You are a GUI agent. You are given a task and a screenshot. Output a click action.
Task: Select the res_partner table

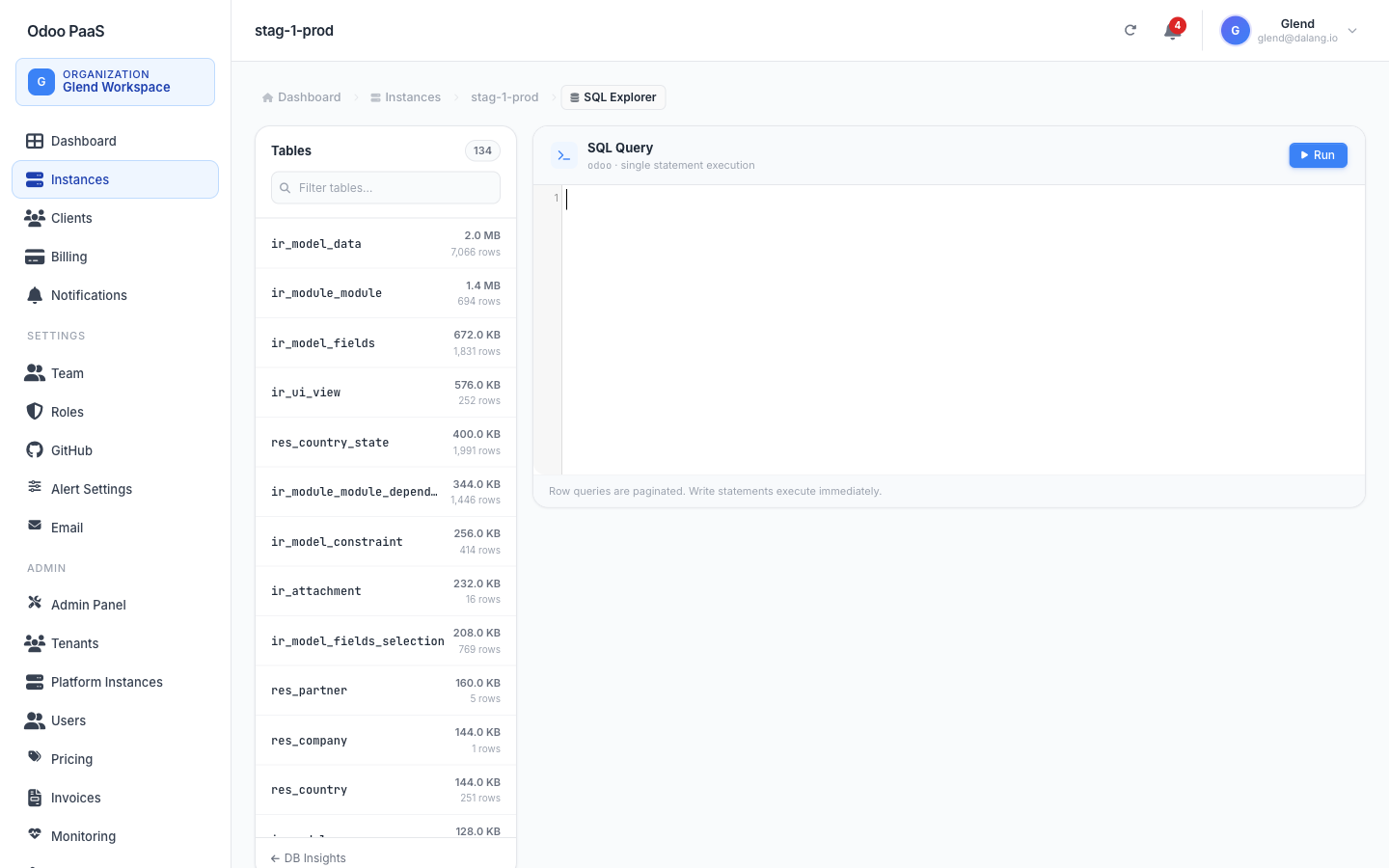[x=386, y=691]
